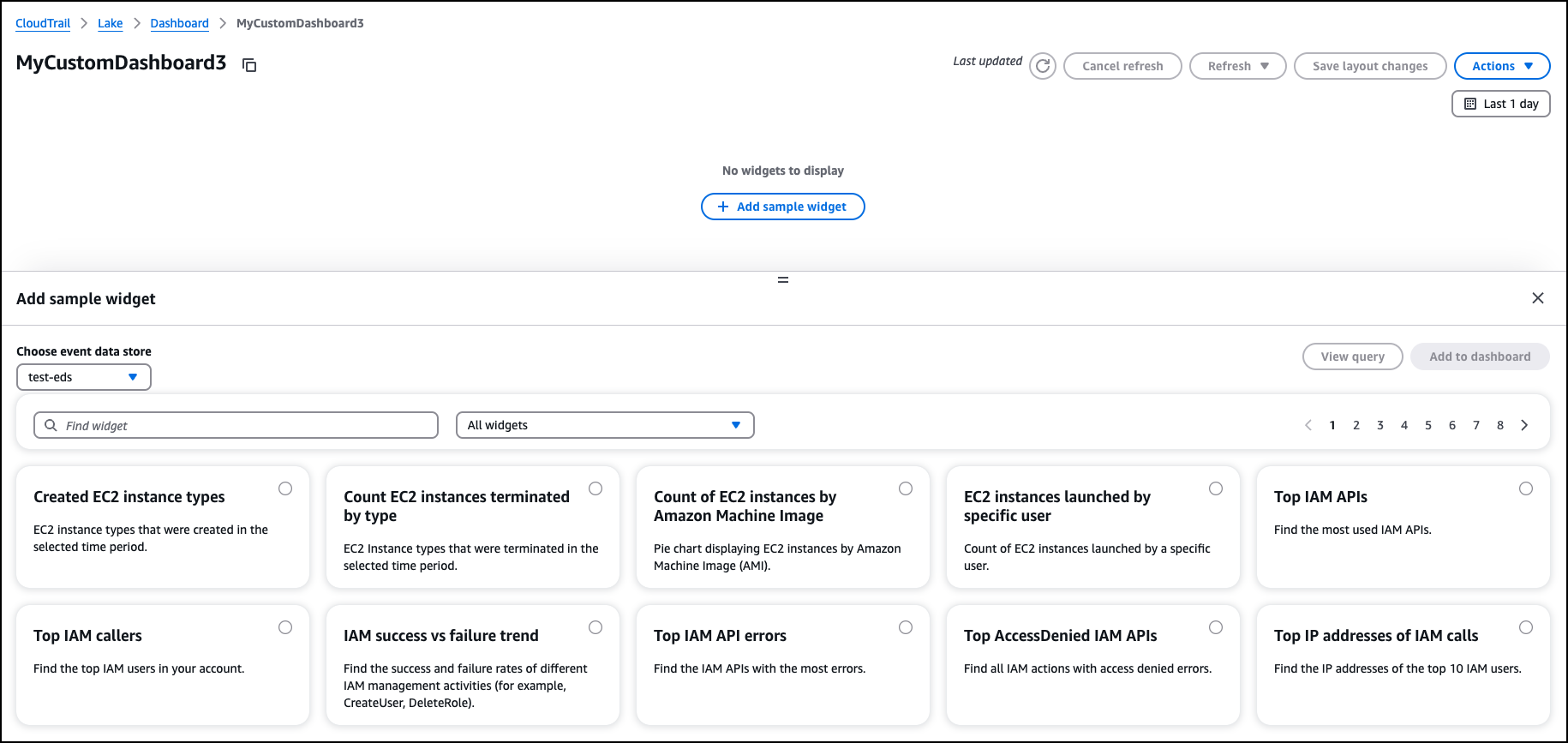Select EC2 instances launched by specific user
The width and height of the screenshot is (1568, 743).
point(1216,488)
